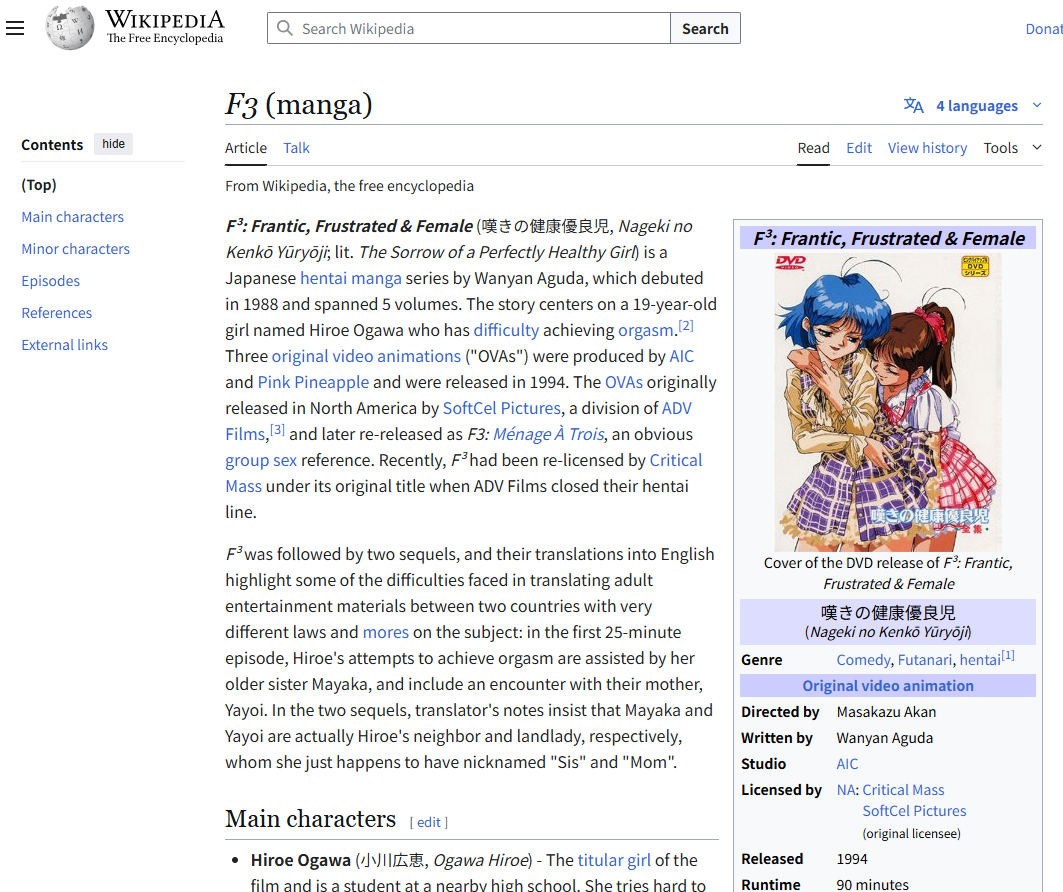
Task: Select the Read tab
Action: point(813,148)
